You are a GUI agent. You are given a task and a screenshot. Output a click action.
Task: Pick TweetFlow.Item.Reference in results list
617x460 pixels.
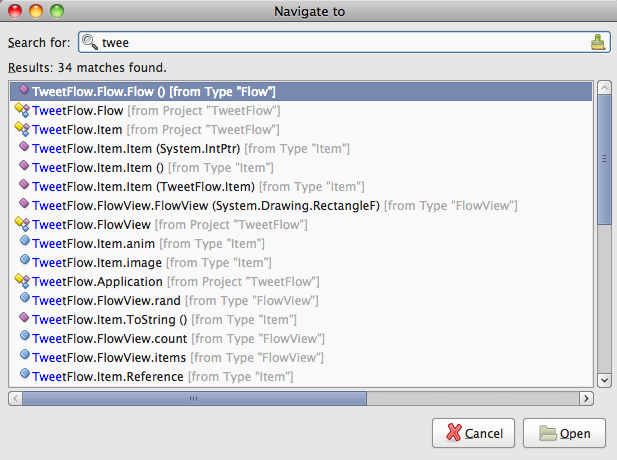[108, 376]
